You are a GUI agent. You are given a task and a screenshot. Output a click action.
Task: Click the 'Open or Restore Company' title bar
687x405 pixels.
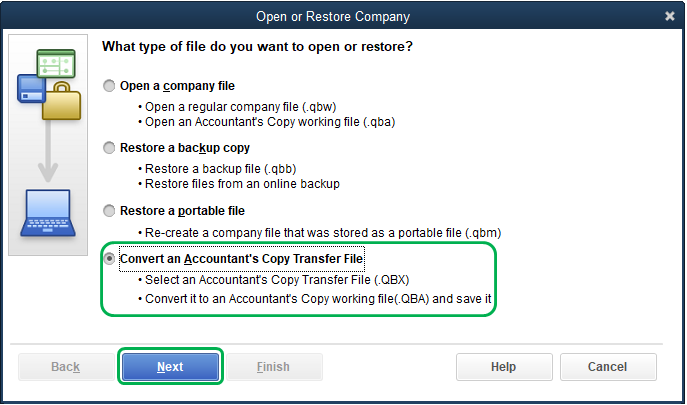pos(345,16)
